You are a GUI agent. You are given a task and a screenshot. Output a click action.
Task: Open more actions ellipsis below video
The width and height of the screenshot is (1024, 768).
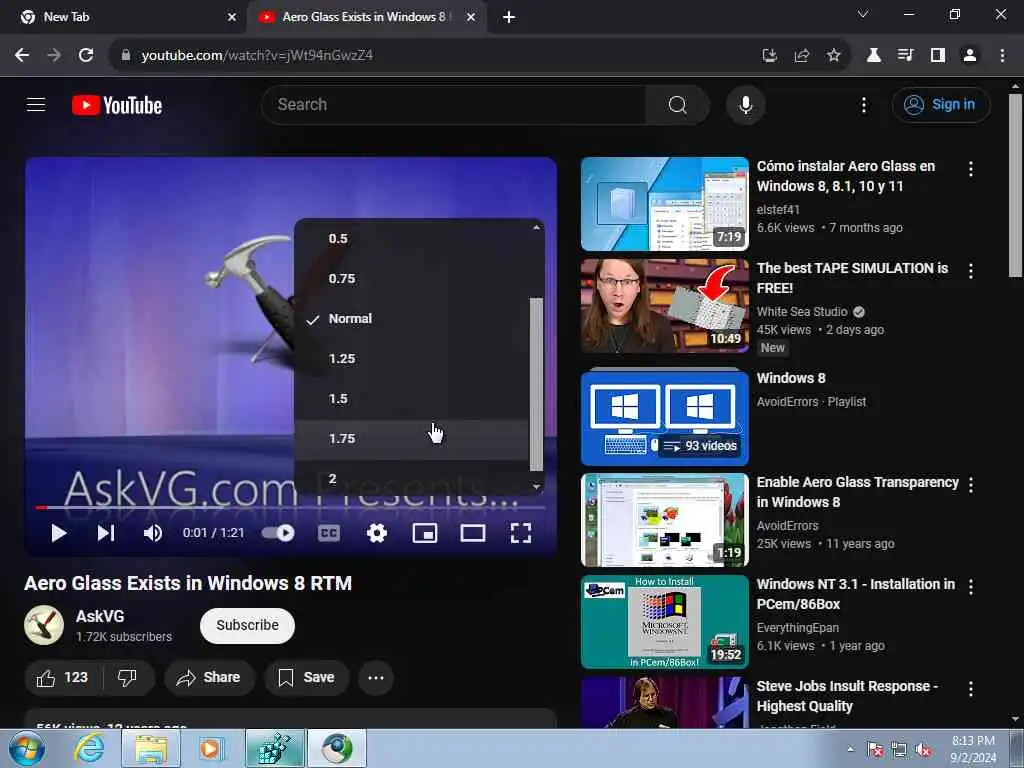[376, 678]
